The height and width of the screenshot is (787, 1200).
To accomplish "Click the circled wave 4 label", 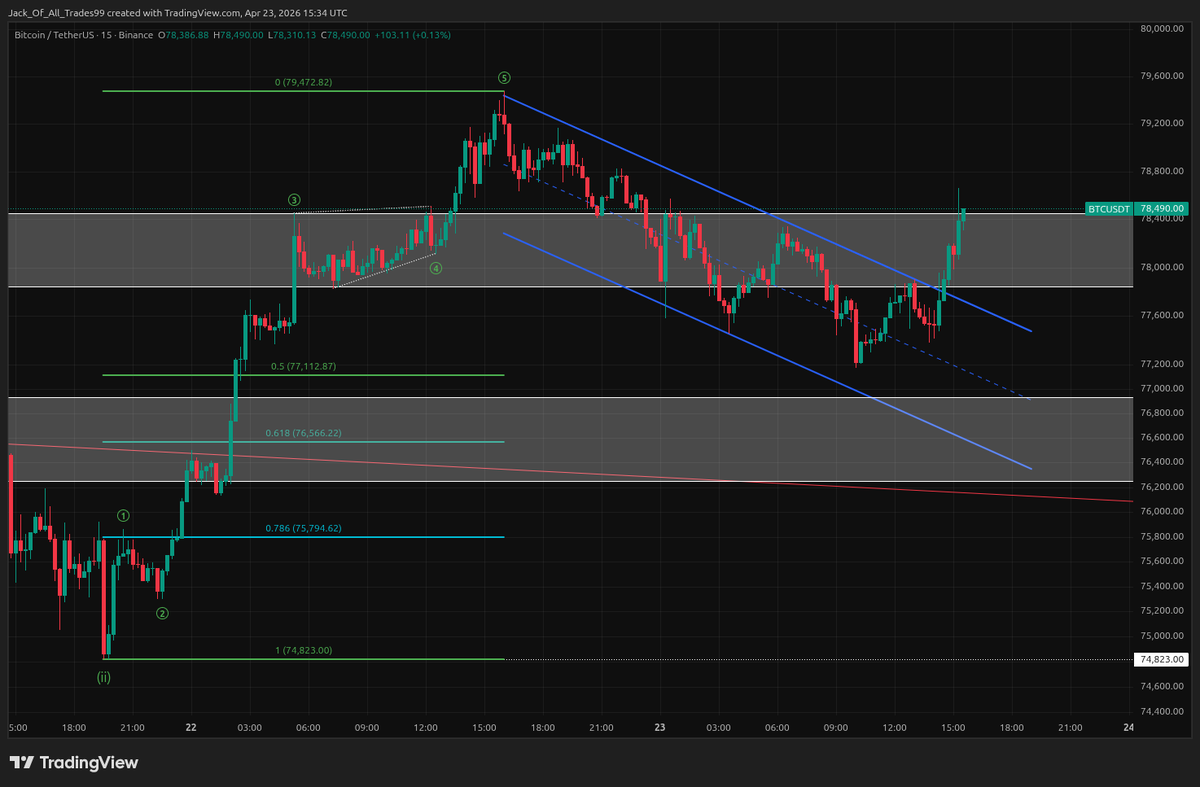I will pos(436,268).
